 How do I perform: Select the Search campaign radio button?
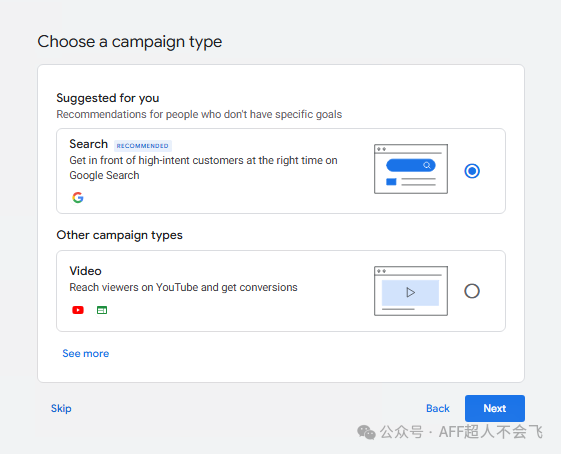click(472, 171)
